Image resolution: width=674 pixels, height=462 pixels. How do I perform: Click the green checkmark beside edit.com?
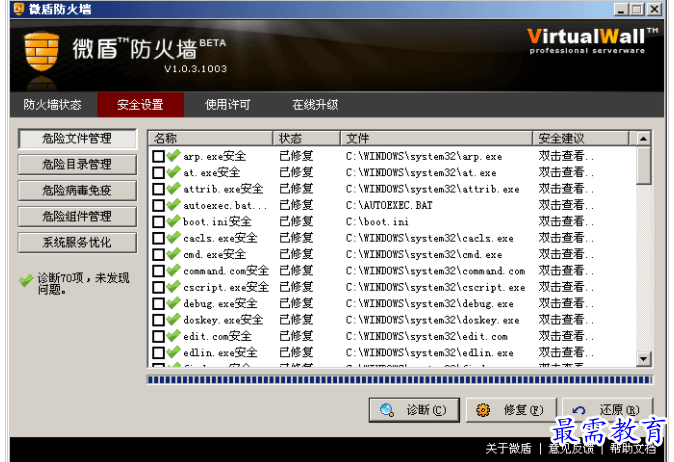[173, 336]
